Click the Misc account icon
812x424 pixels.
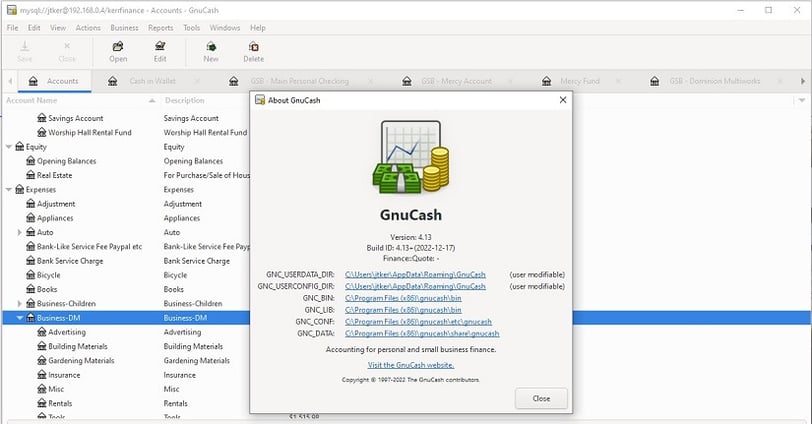[x=42, y=389]
